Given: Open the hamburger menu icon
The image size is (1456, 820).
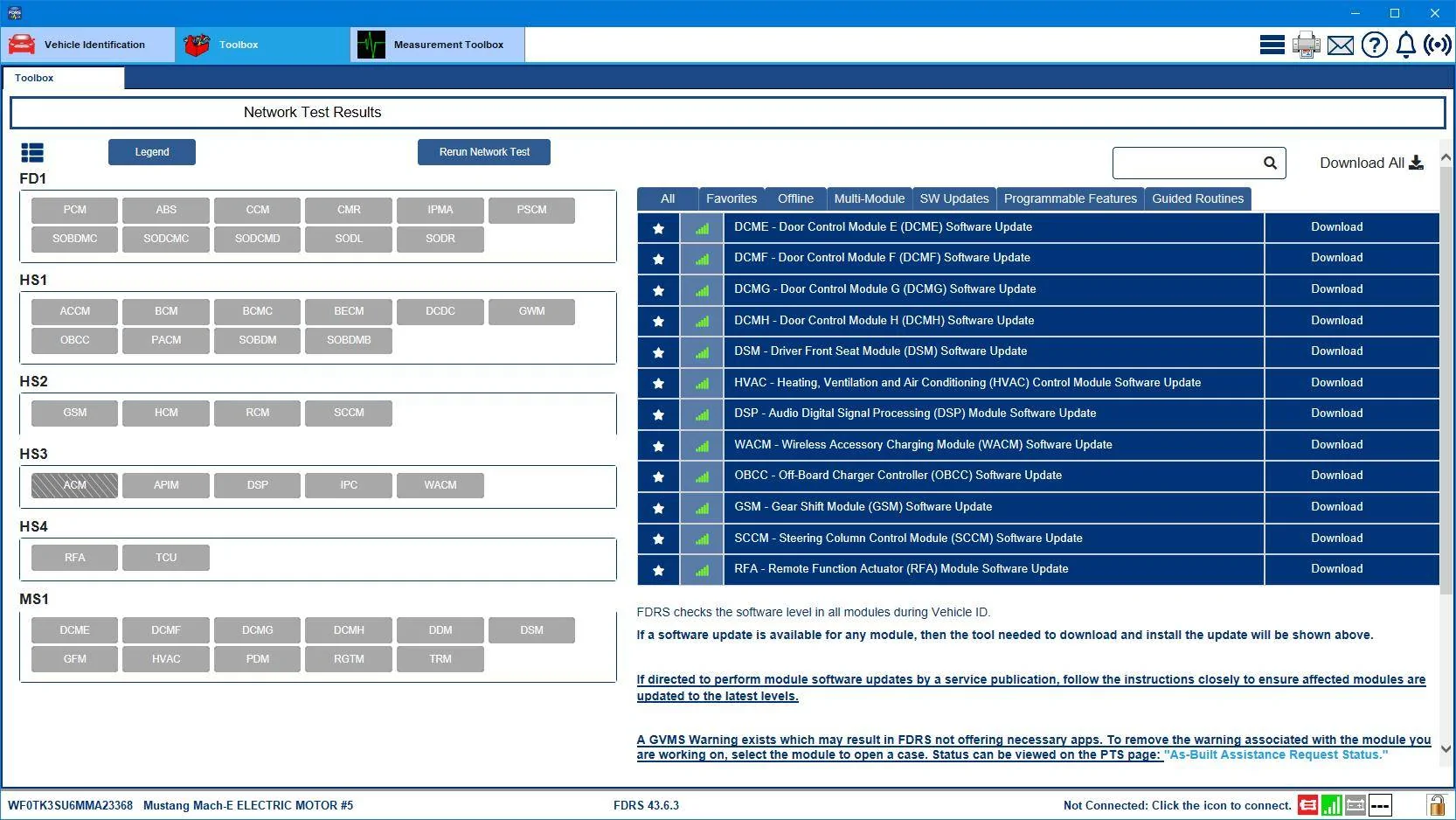Looking at the screenshot, I should tap(1272, 45).
